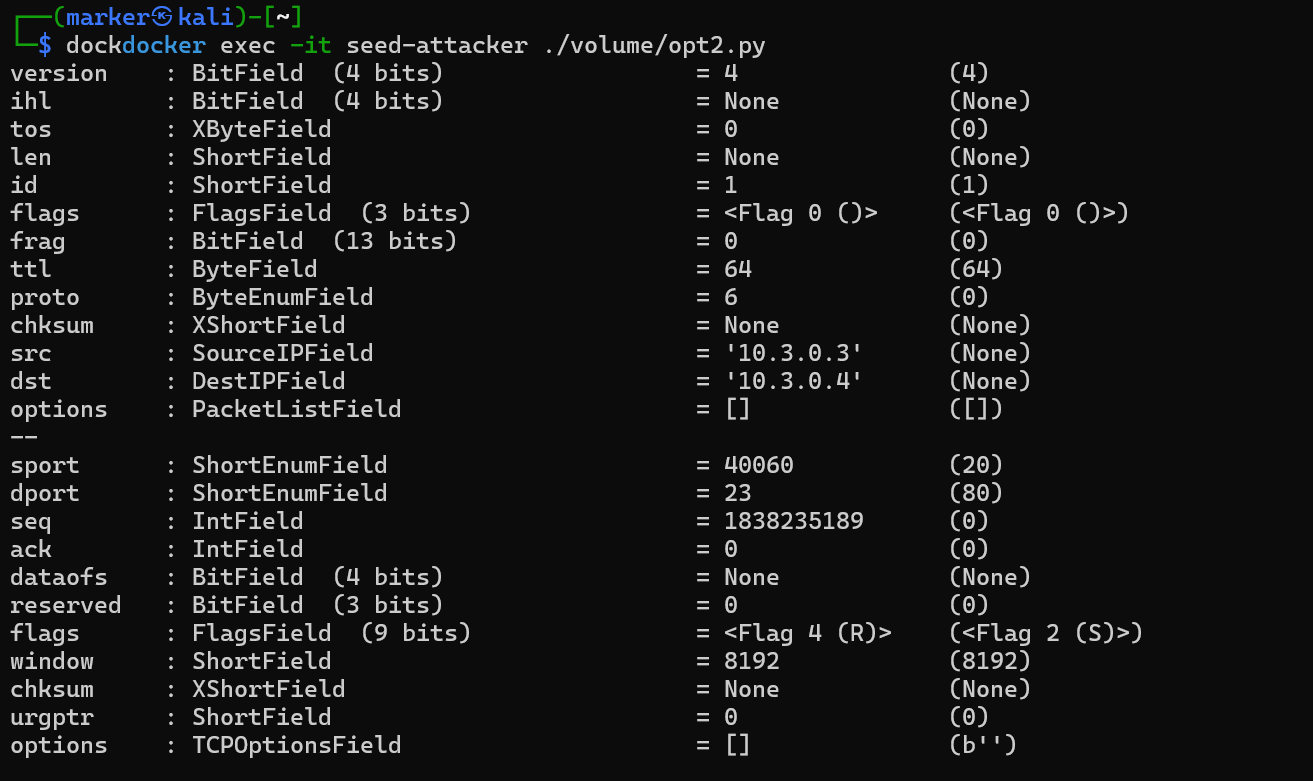Click the 'ttl' field name

[31, 269]
